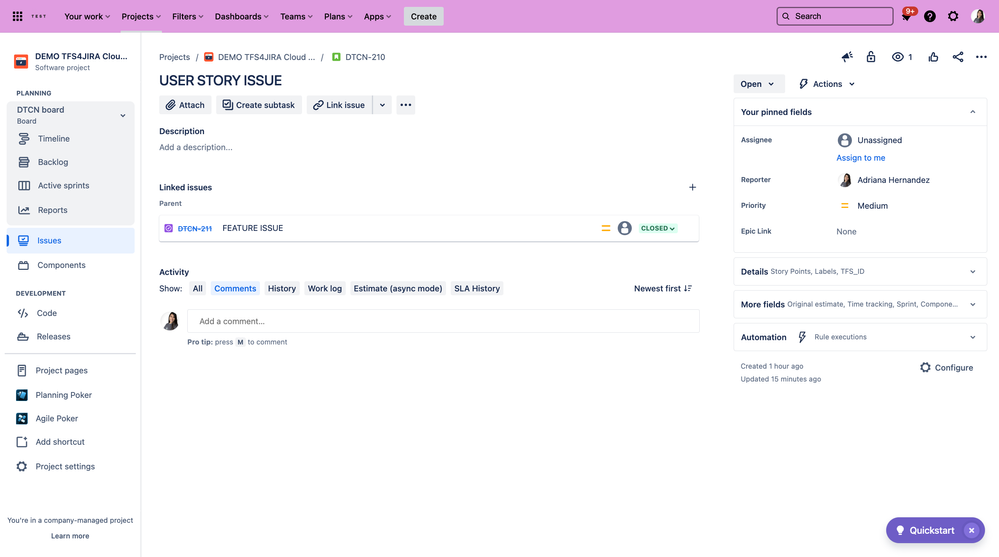This screenshot has height=557, width=999.
Task: Add a linked issue with the plus icon
Action: pos(692,187)
